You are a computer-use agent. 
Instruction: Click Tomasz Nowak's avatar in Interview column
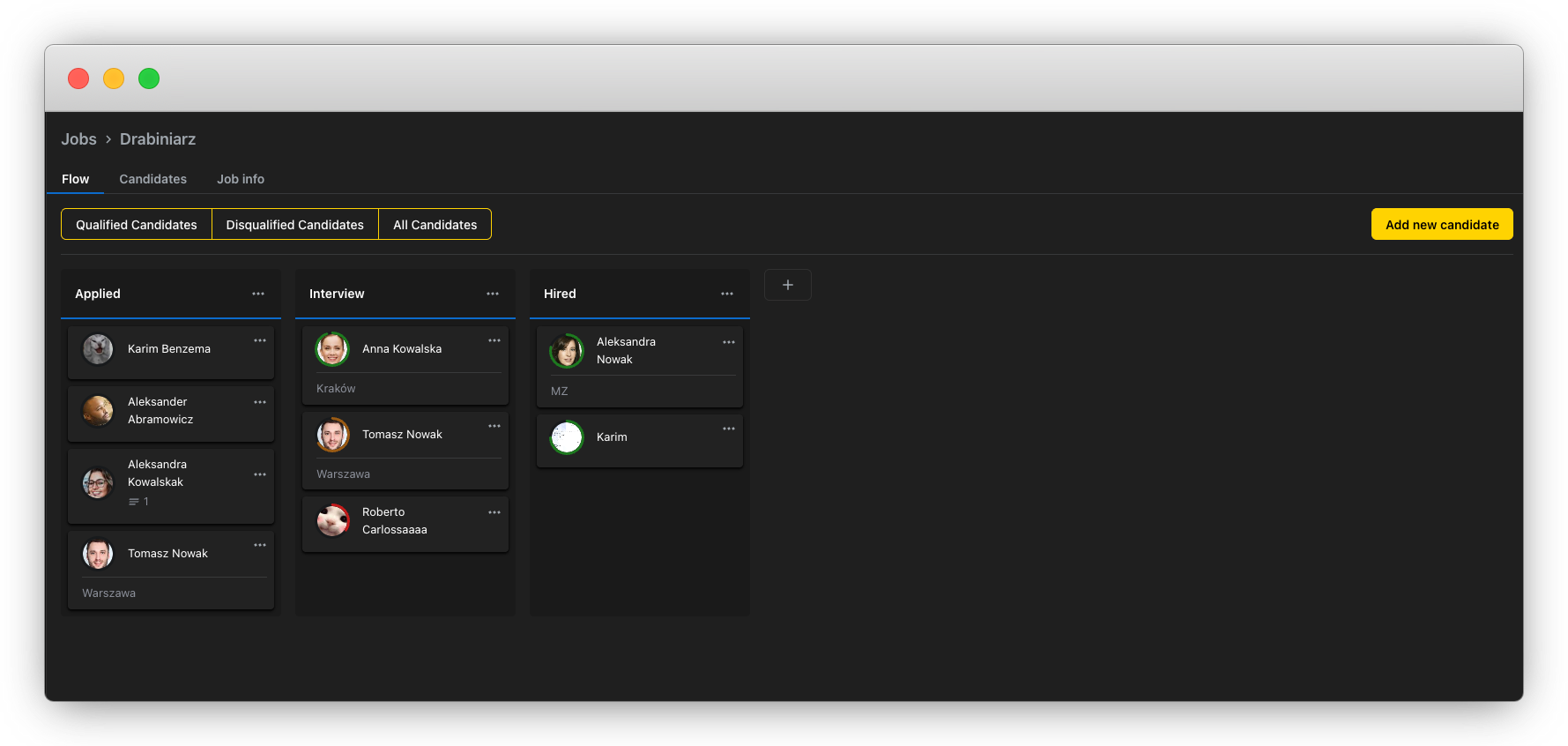pyautogui.click(x=333, y=435)
